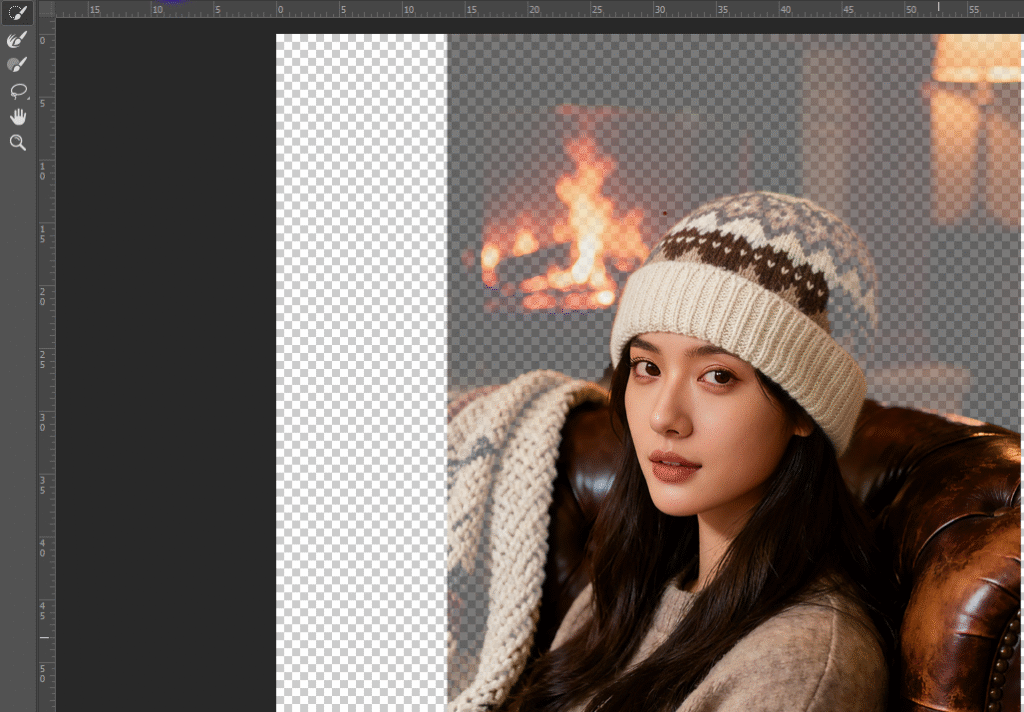The height and width of the screenshot is (712, 1024).
Task: Select the Quick Selection tool
Action: click(17, 13)
